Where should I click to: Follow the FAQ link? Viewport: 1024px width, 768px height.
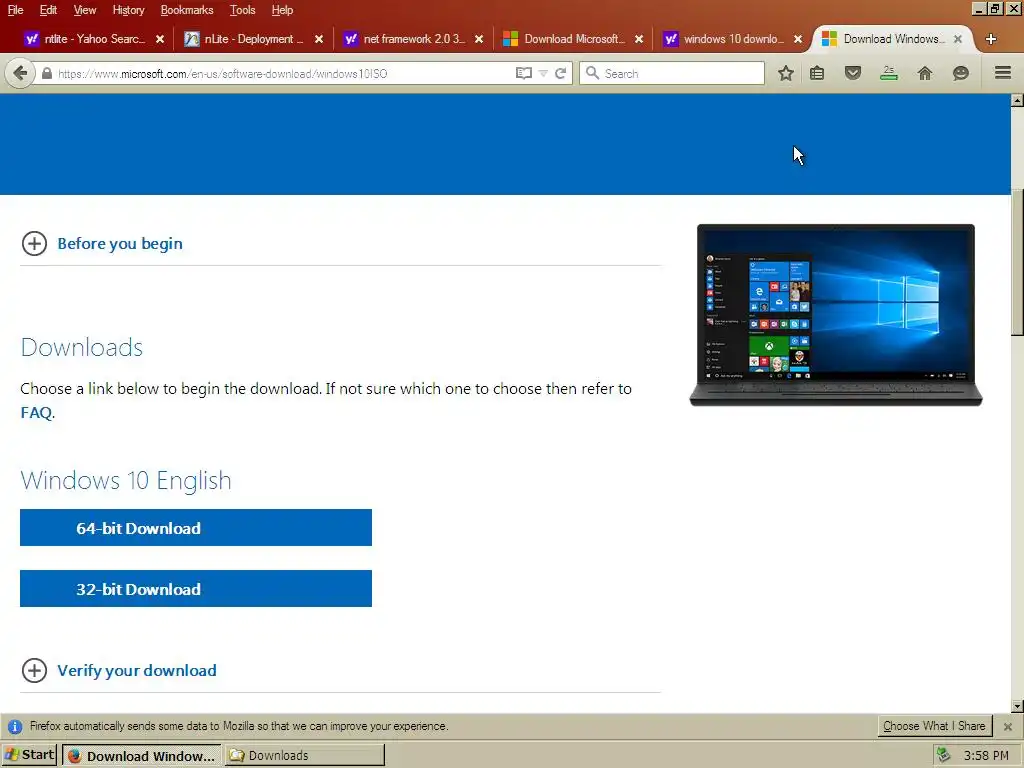(x=36, y=413)
